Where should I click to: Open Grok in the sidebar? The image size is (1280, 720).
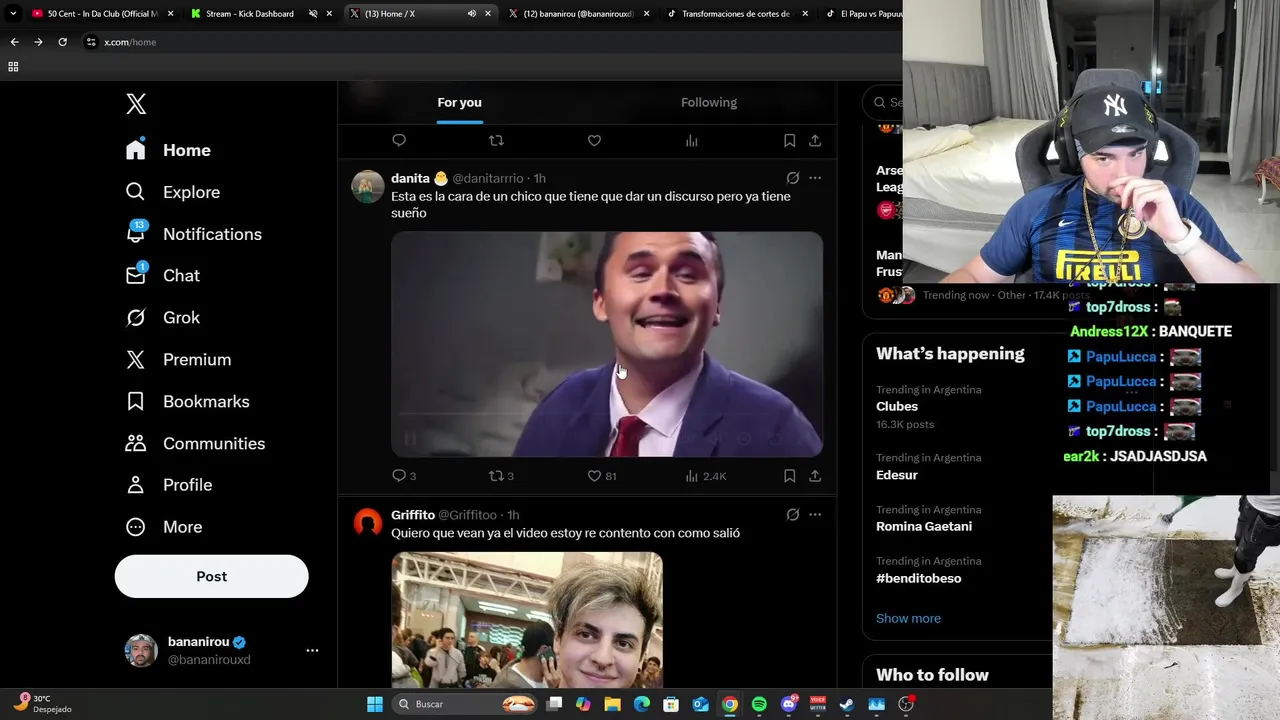[x=162, y=317]
